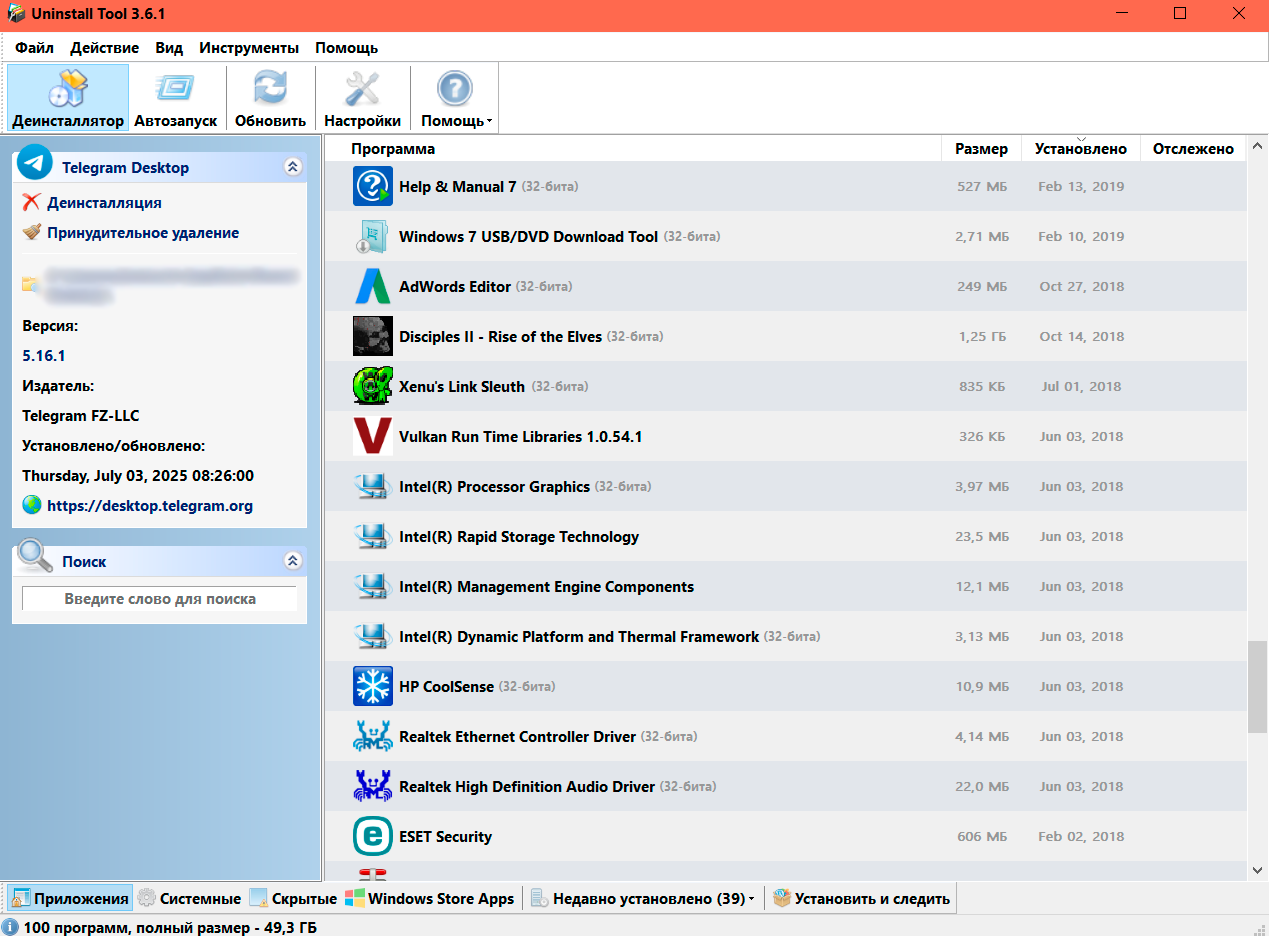Collapse the Telegram Desktop info panel
The image size is (1269, 936).
(293, 167)
